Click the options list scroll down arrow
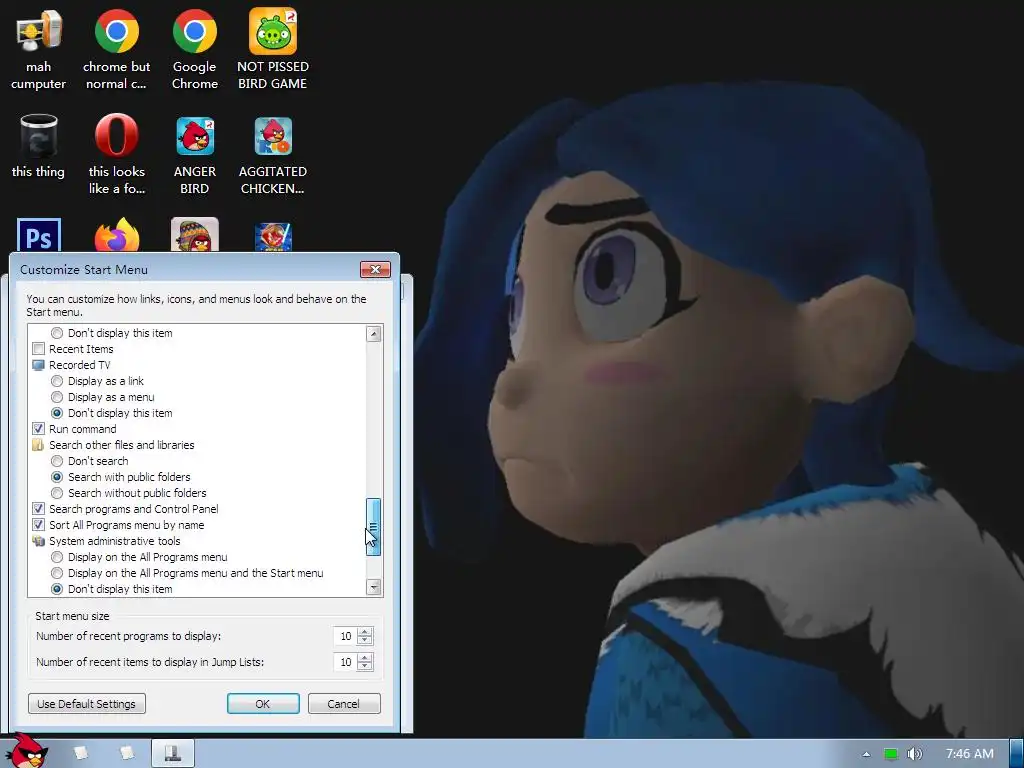 click(x=374, y=587)
